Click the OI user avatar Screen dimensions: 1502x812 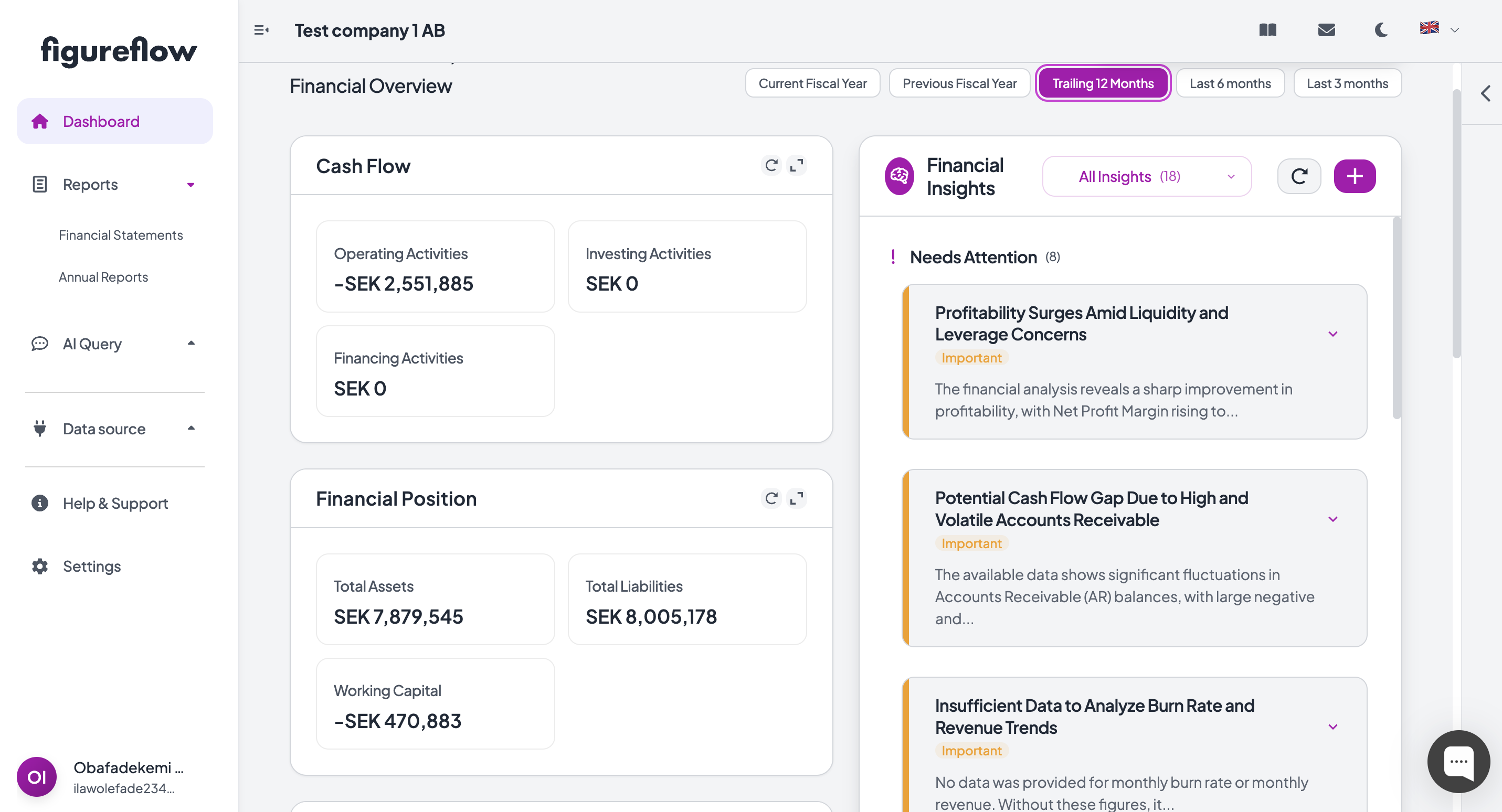point(37,776)
